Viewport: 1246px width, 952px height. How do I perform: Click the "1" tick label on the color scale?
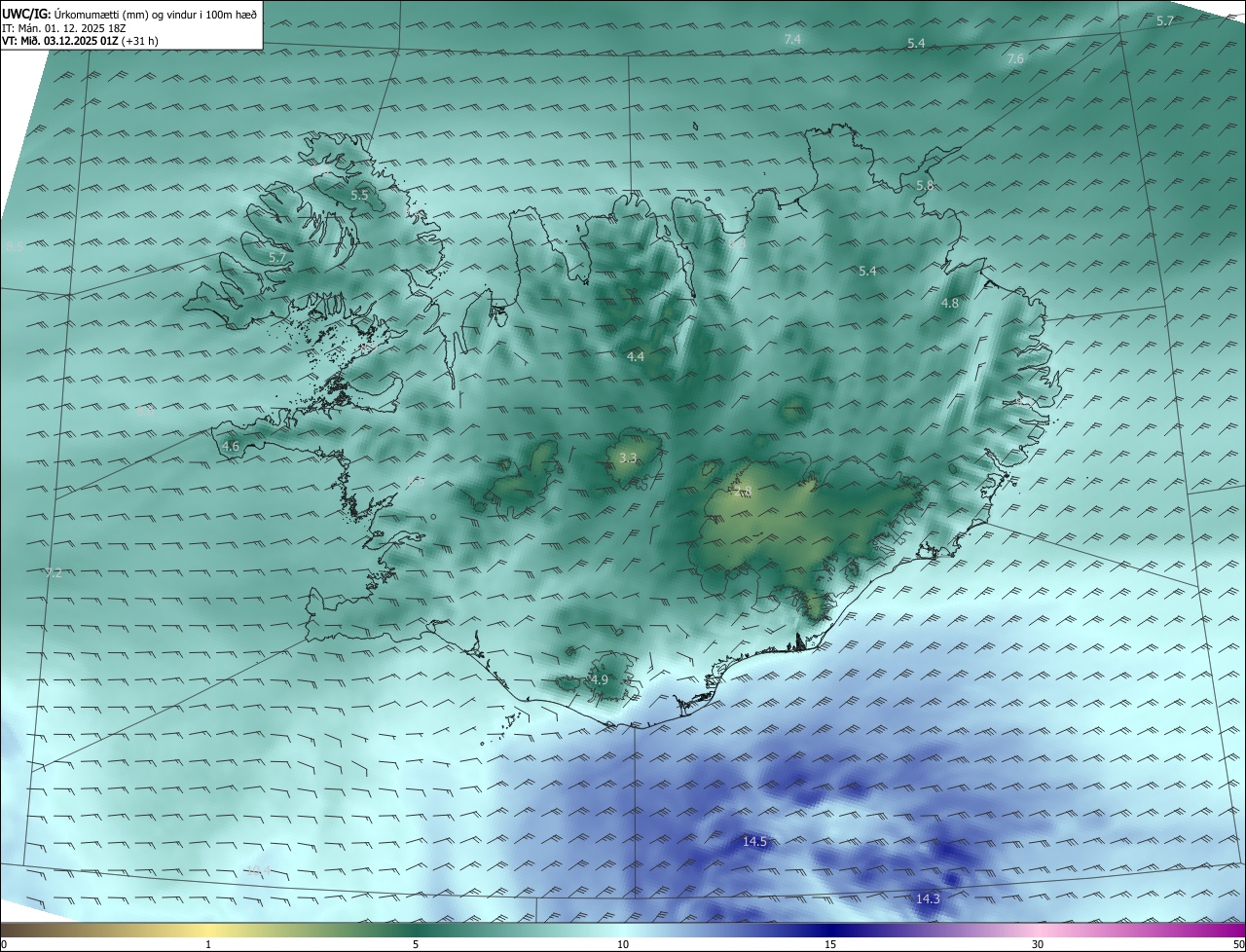[208, 944]
